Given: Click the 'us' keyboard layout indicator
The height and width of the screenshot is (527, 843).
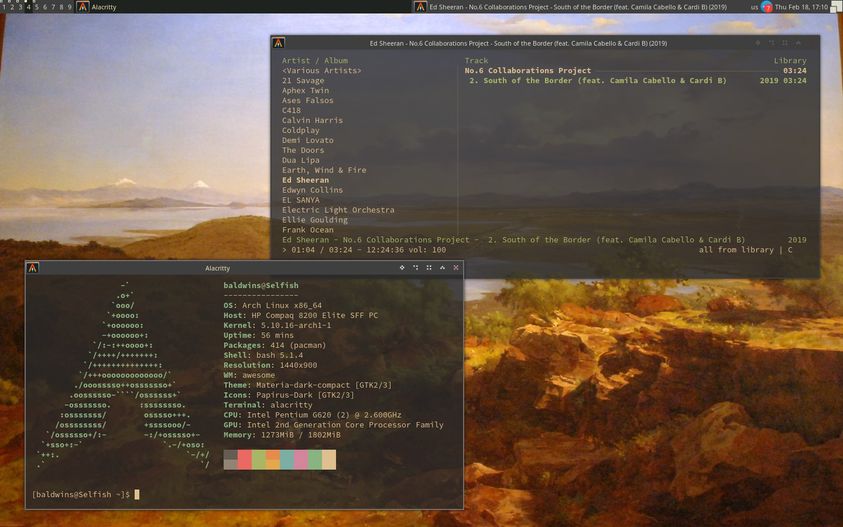Looking at the screenshot, I should [754, 6].
